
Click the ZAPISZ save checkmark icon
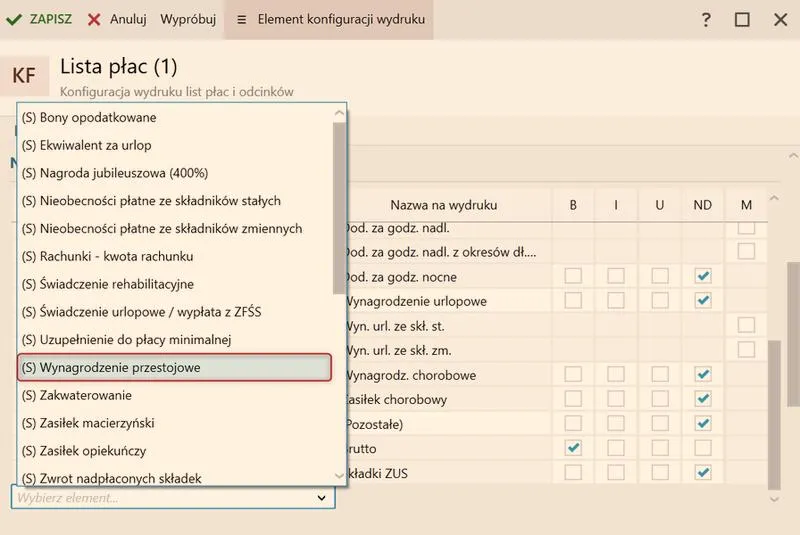(x=15, y=19)
